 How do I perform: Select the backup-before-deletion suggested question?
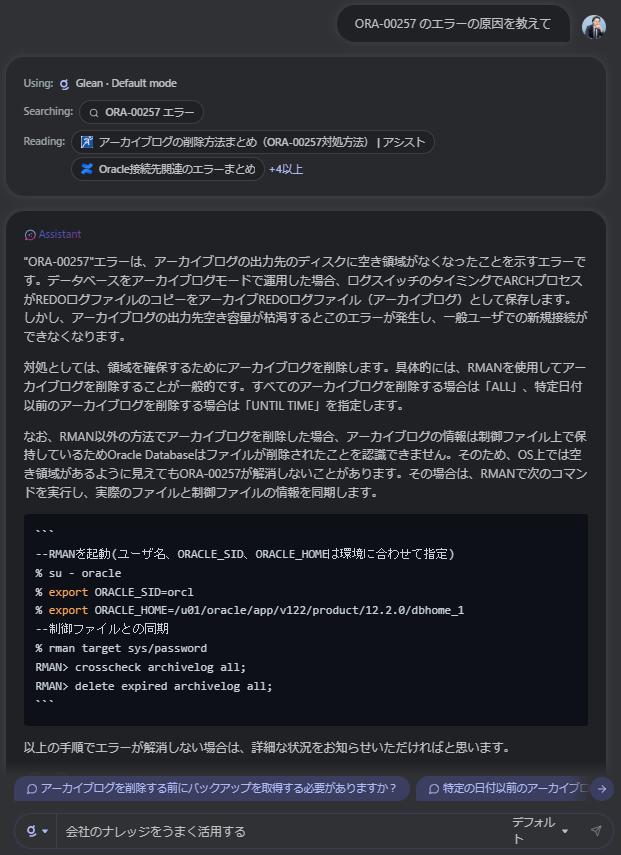pyautogui.click(x=212, y=789)
